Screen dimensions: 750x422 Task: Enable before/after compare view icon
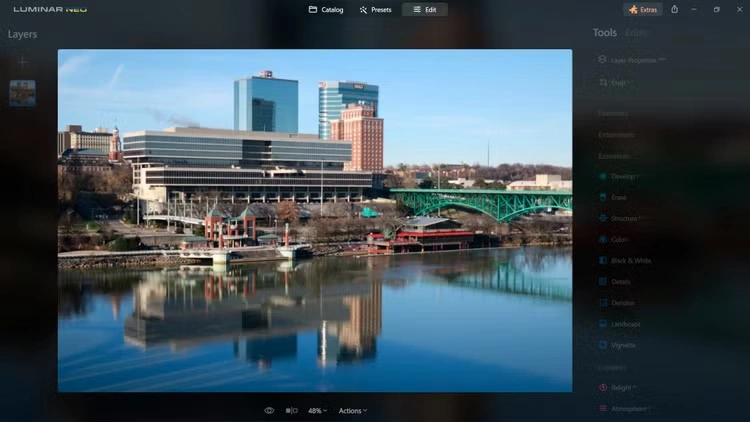291,411
